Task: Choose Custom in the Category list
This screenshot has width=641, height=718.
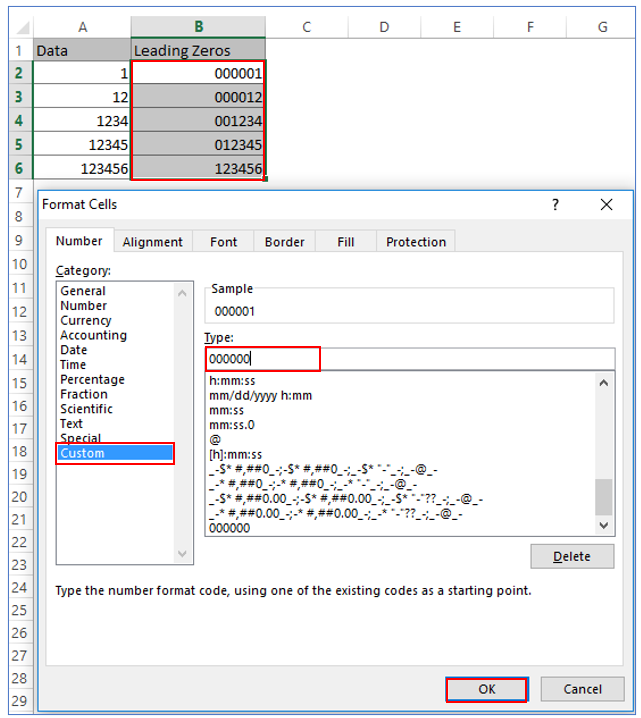Action: [x=114, y=453]
